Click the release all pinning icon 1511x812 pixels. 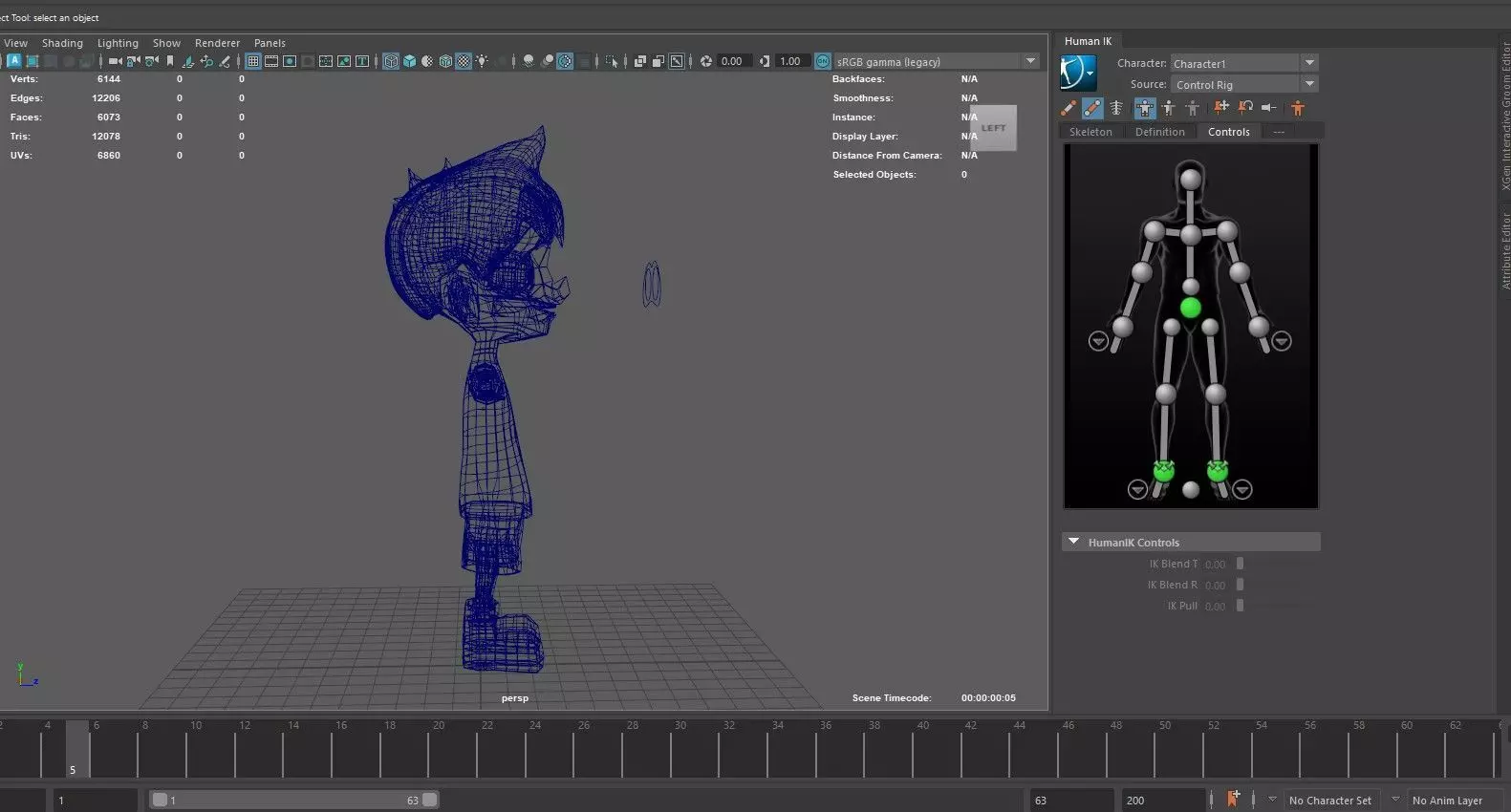(x=1268, y=108)
